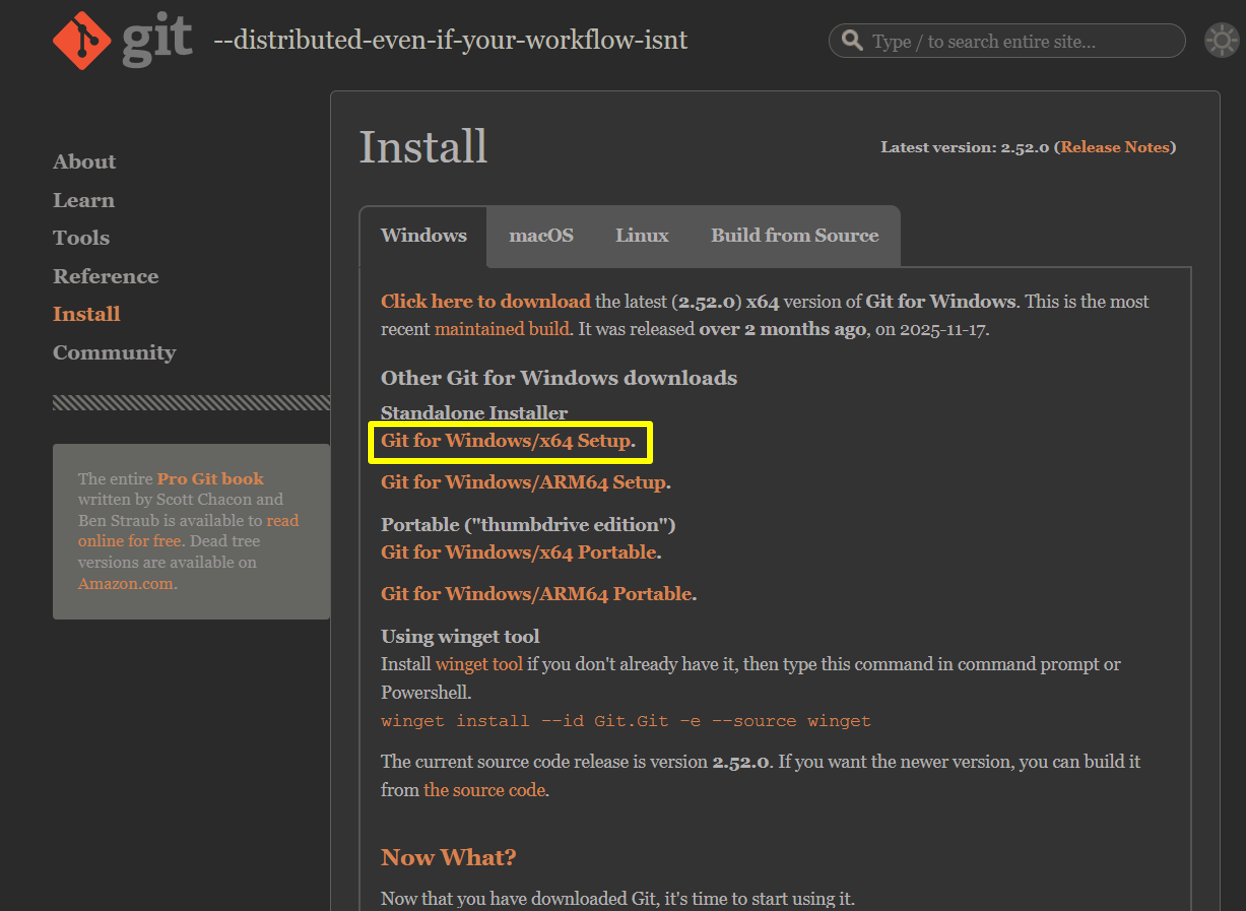Image resolution: width=1246 pixels, height=911 pixels.
Task: Click the tagline '--distributed-even-if-your-workflow-isnt'
Action: click(x=451, y=41)
